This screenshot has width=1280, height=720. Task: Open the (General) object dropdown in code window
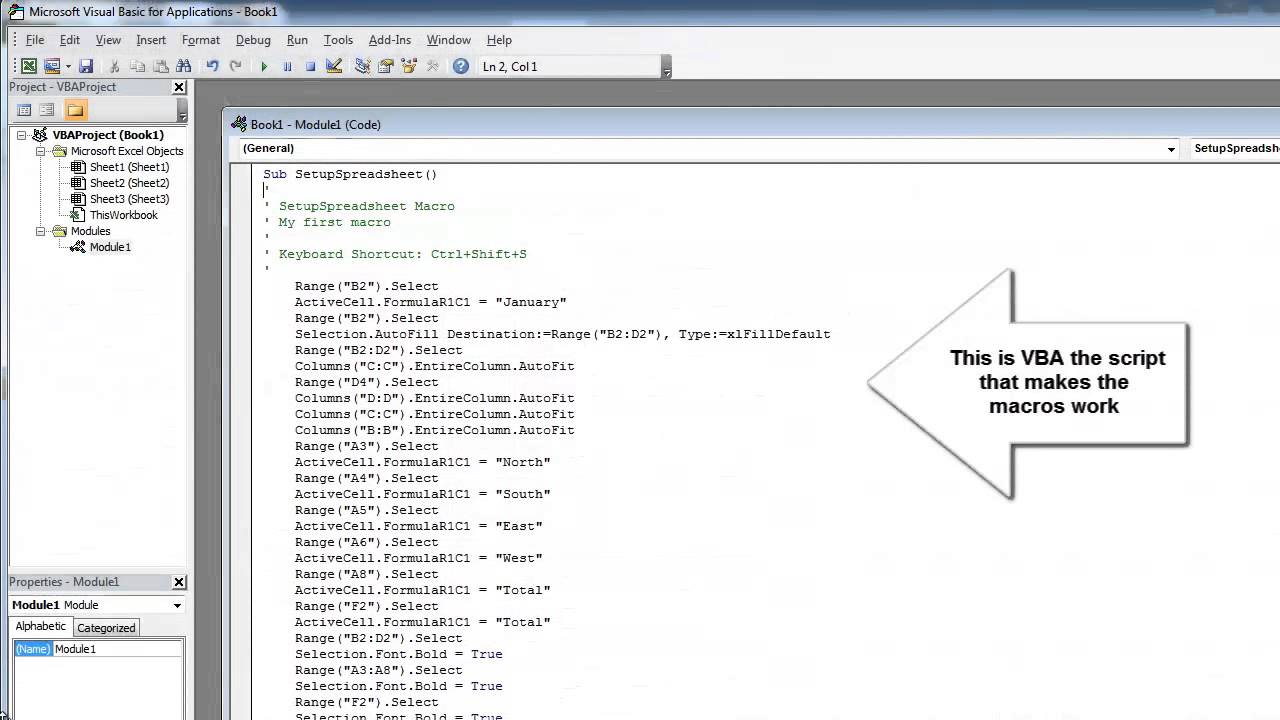(x=1171, y=149)
